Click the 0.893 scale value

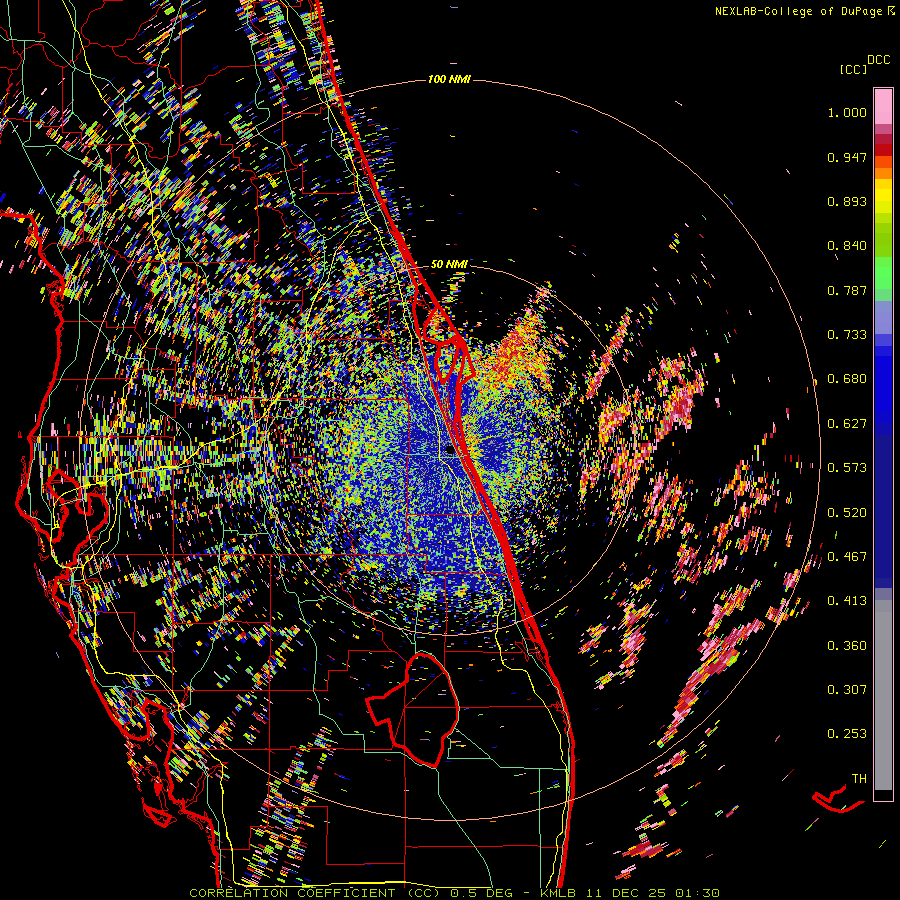[847, 201]
